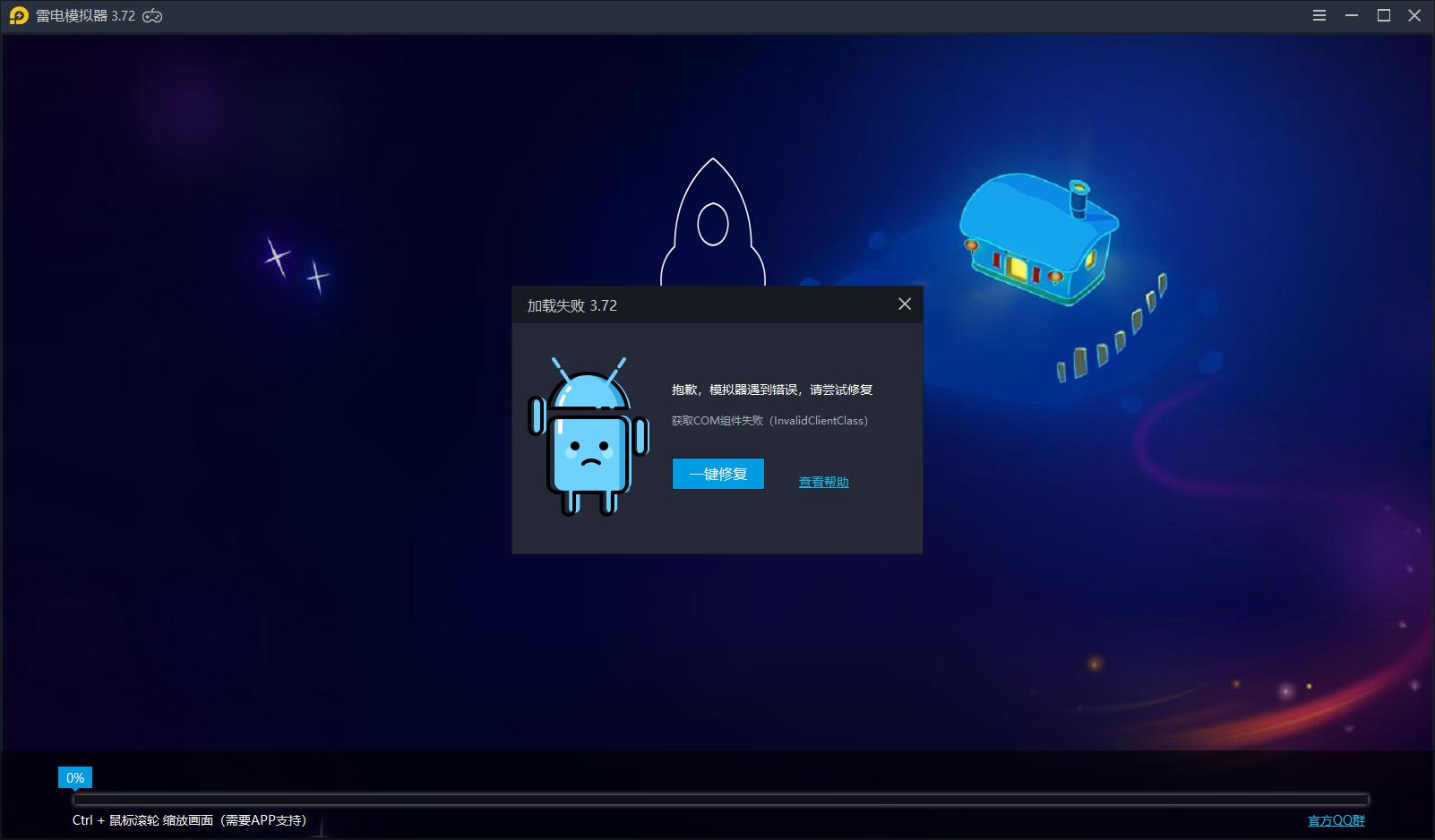
Task: Click the 0% progress indicator label
Action: [x=75, y=778]
